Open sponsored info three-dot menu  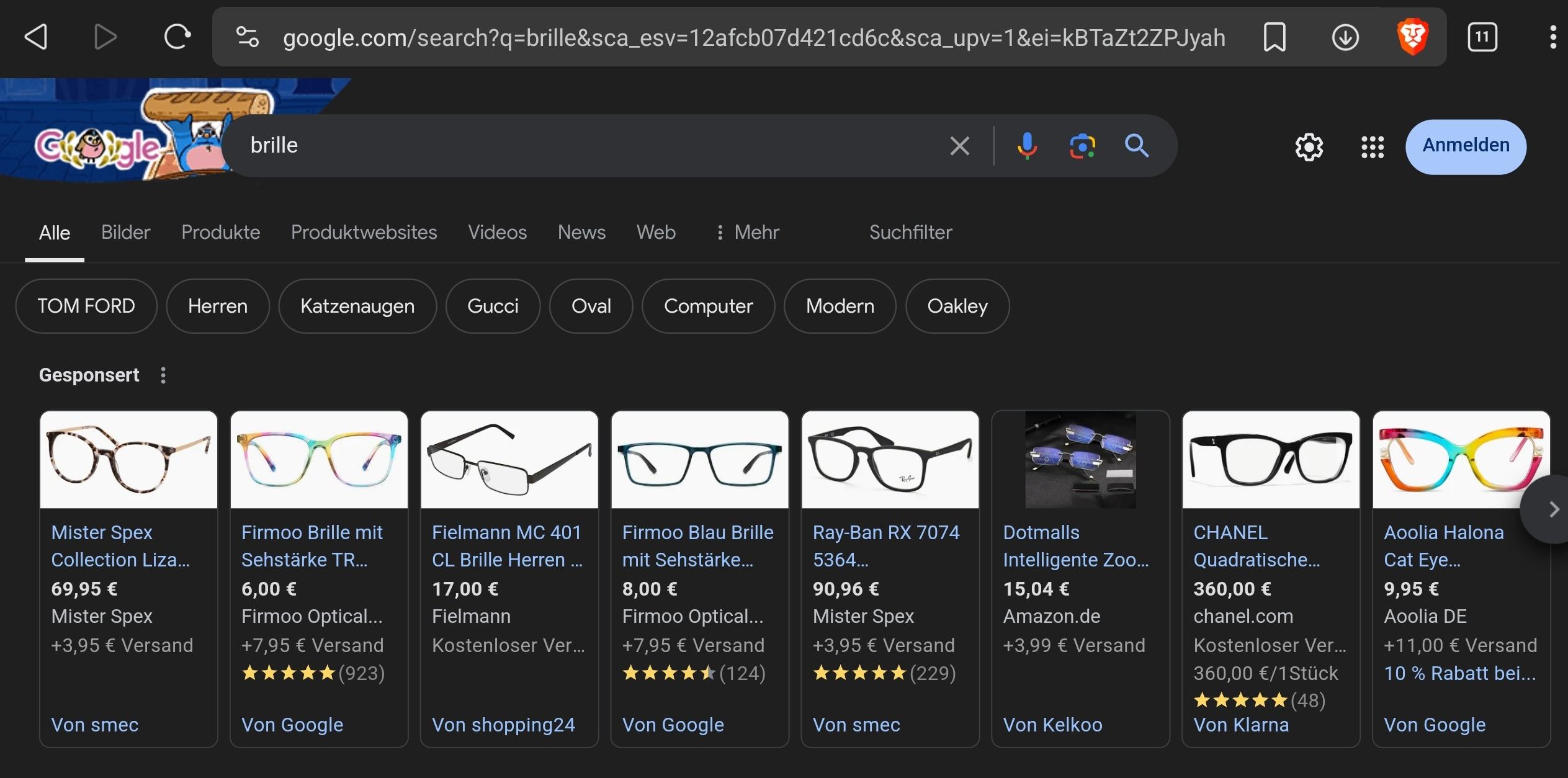(163, 375)
